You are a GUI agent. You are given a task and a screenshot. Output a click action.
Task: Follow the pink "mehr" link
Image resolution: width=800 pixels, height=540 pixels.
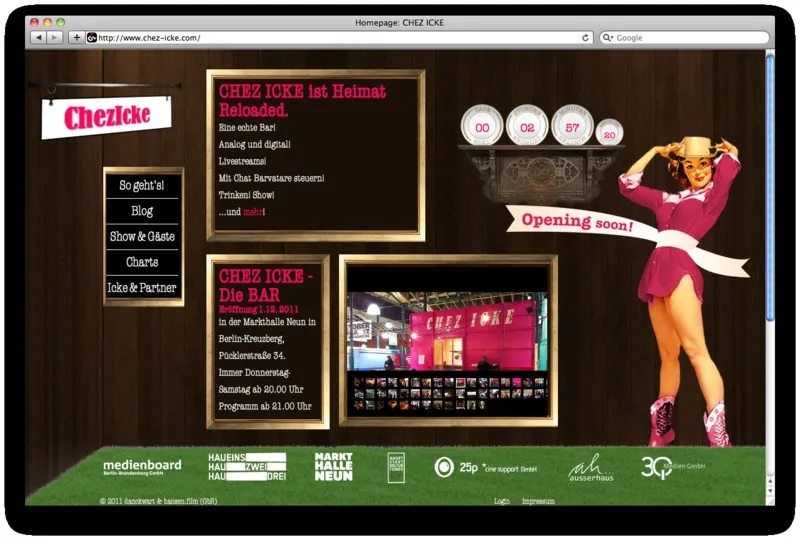point(254,212)
